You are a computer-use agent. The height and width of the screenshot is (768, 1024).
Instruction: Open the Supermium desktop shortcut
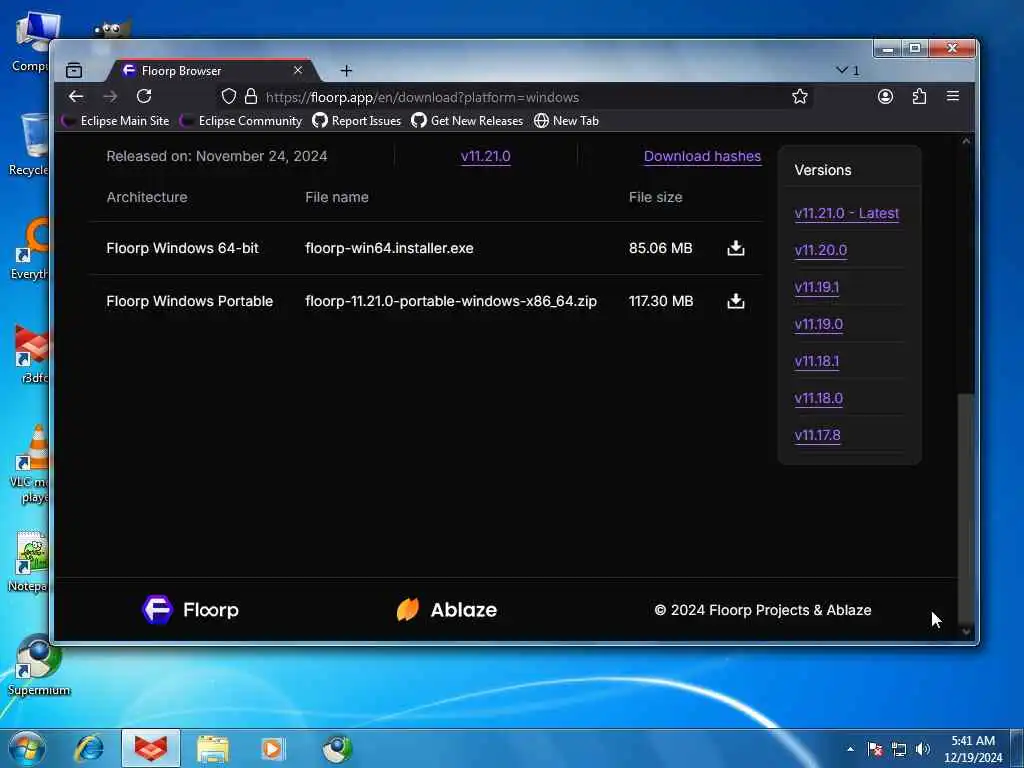click(x=38, y=665)
